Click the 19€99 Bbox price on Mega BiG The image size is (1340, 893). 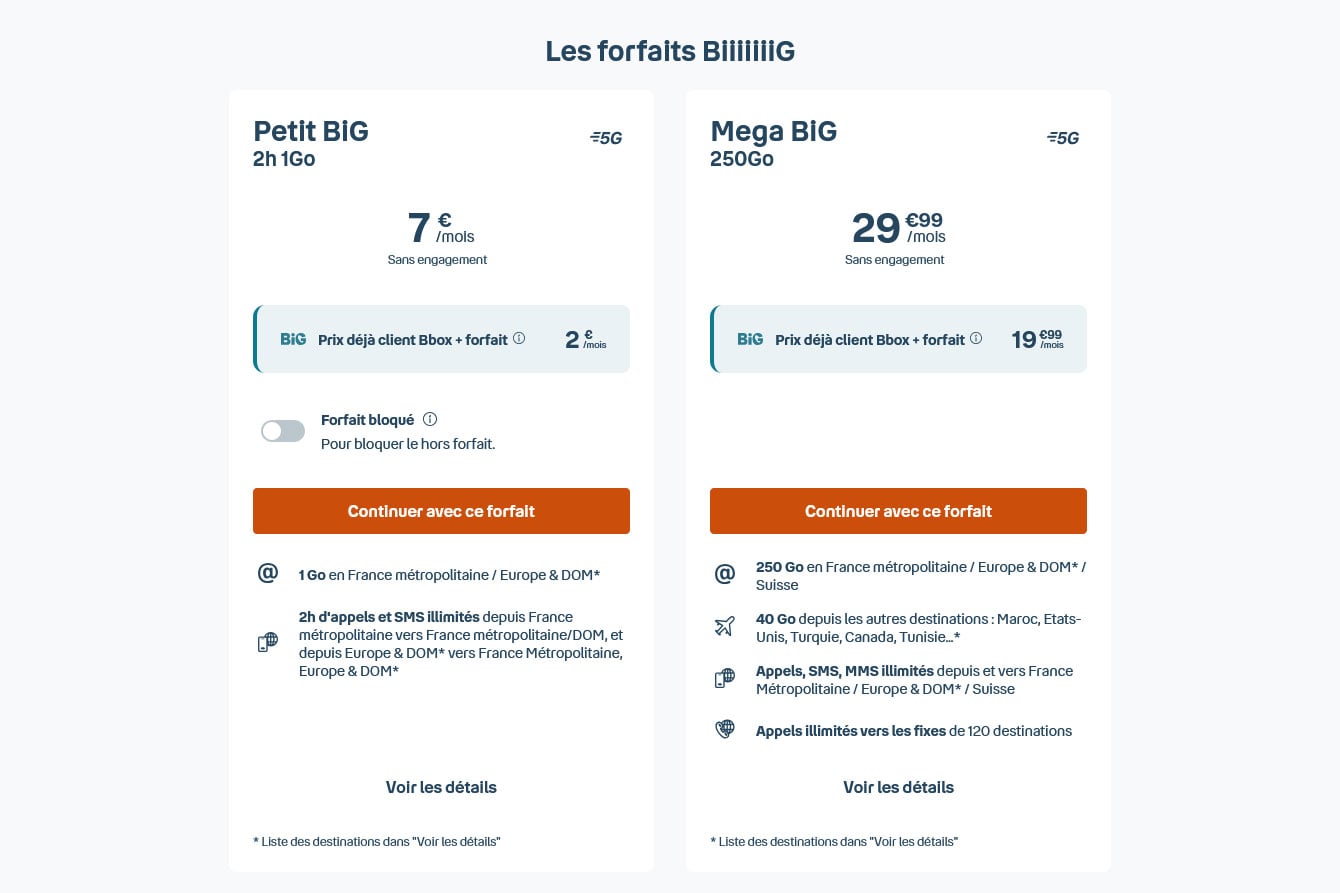click(x=1035, y=338)
